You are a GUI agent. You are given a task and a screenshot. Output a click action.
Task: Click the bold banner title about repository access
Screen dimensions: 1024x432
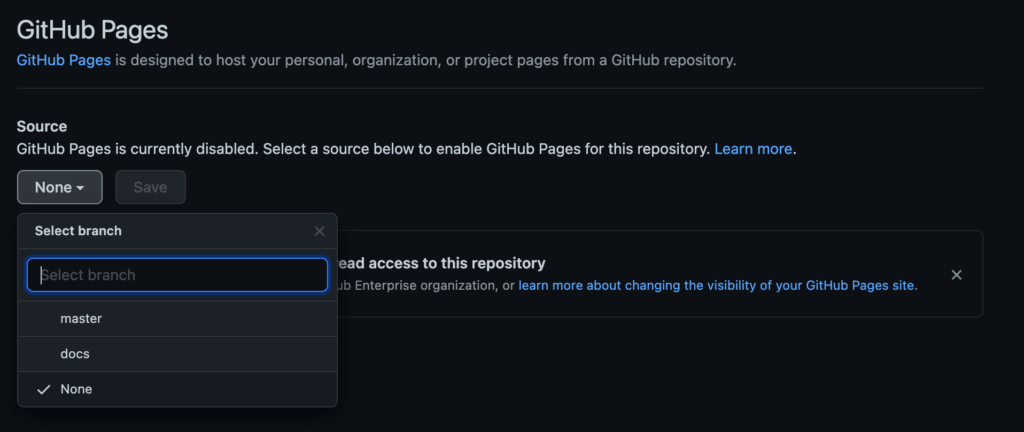(442, 263)
